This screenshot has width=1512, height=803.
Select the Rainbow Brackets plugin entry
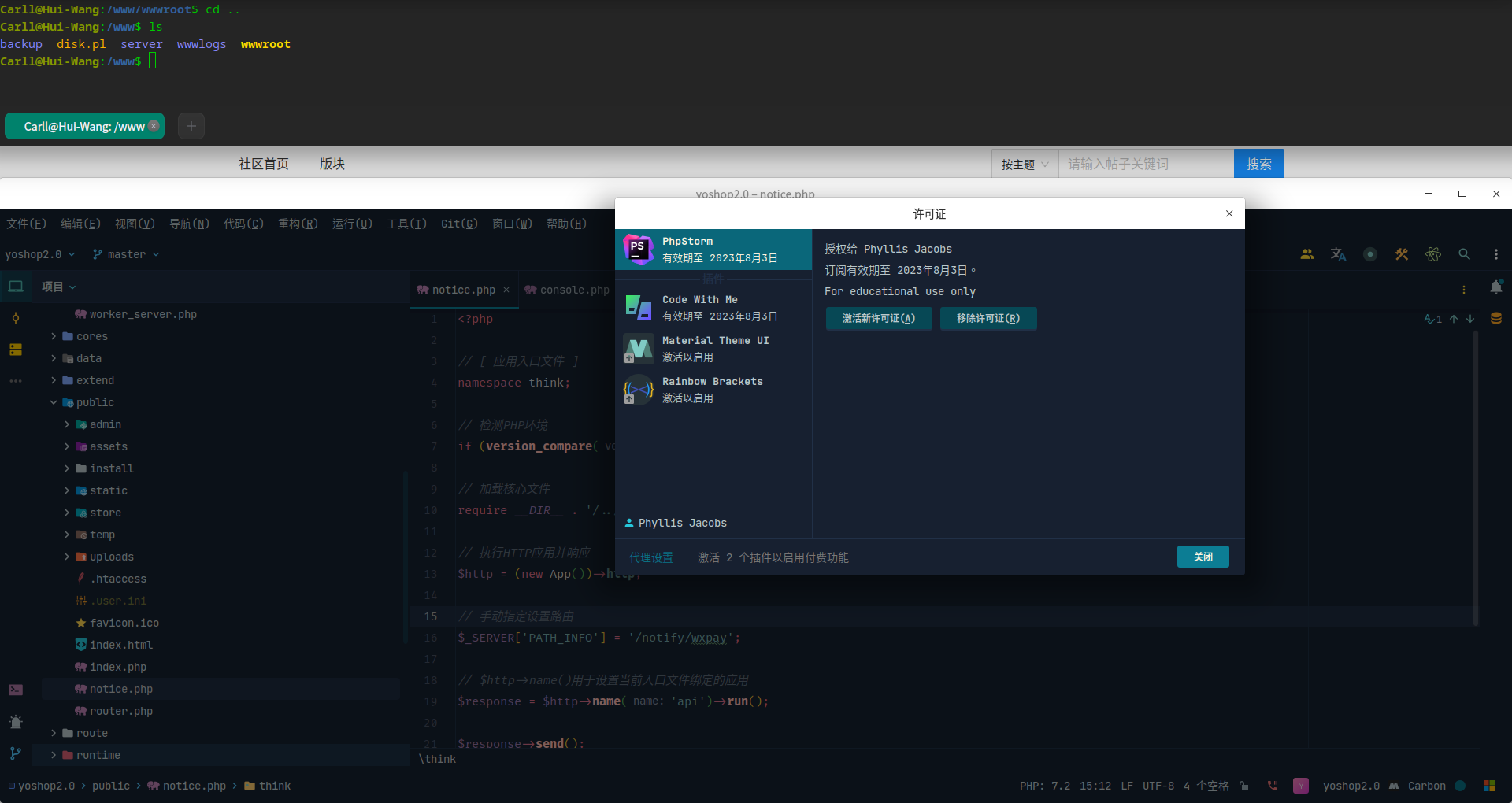713,389
